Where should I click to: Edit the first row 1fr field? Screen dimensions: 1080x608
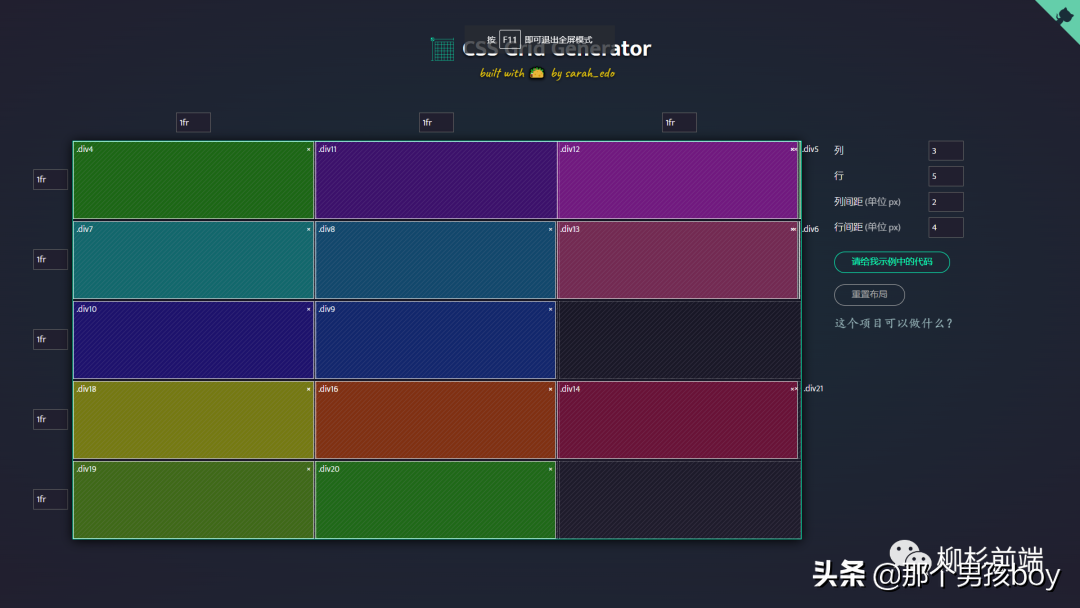click(50, 180)
